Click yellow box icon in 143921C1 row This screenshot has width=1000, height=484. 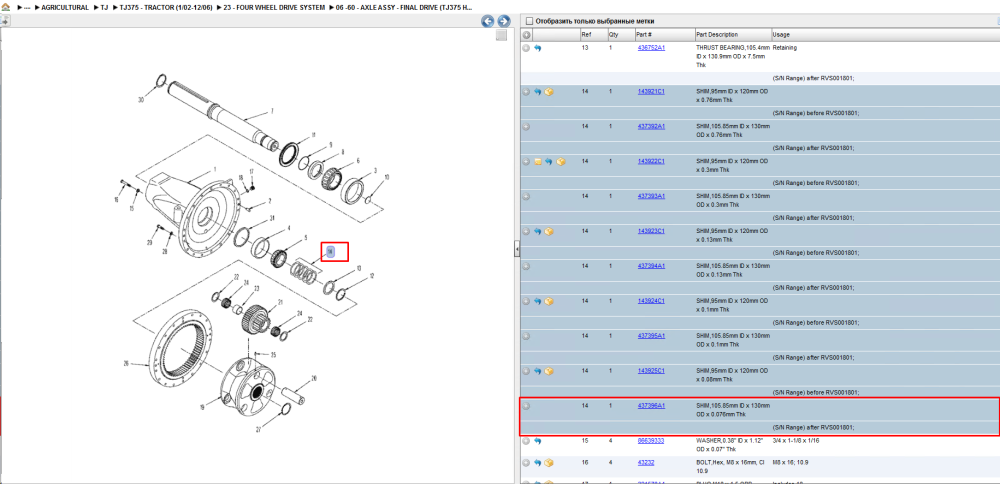tap(549, 92)
